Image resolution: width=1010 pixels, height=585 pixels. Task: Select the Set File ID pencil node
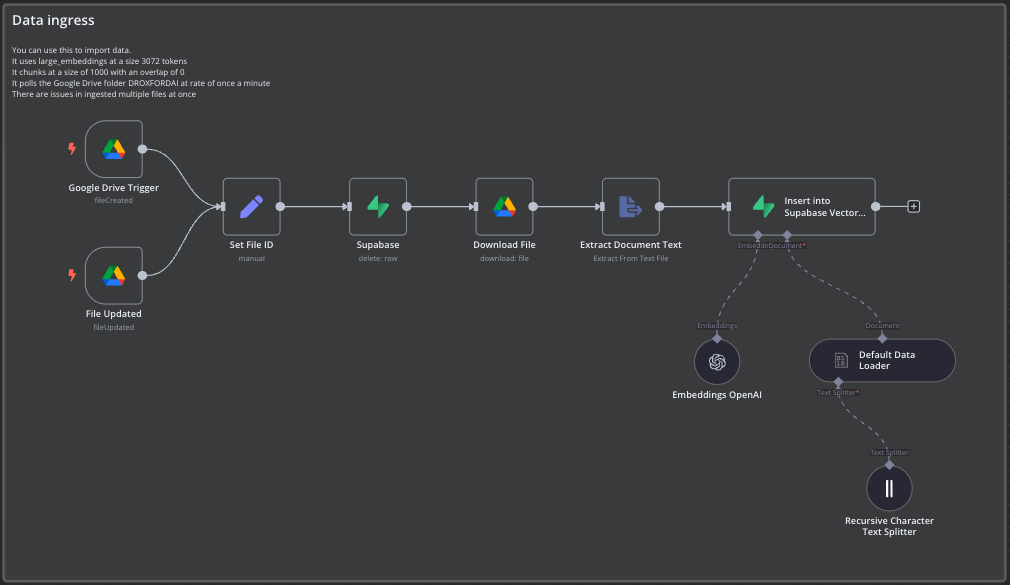tap(251, 206)
